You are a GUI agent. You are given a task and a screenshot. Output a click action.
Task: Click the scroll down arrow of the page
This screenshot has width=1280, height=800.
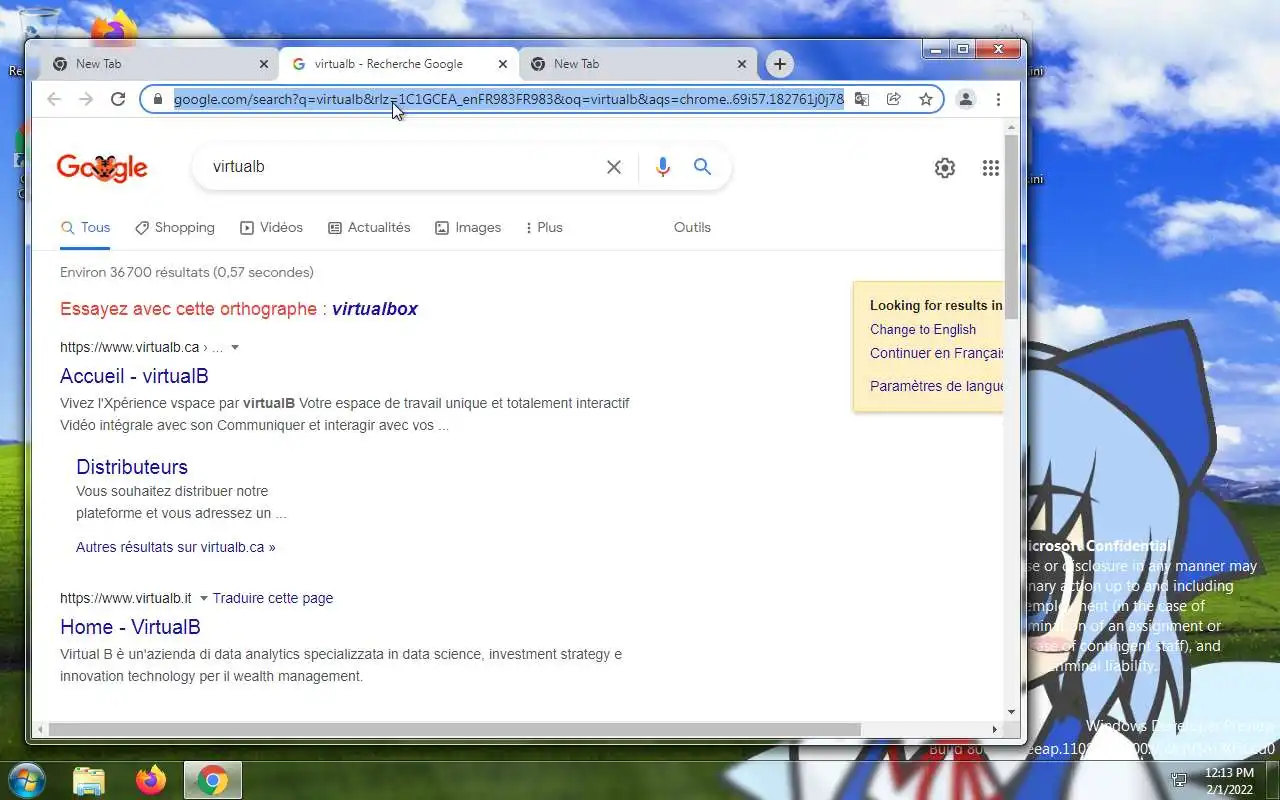1011,712
